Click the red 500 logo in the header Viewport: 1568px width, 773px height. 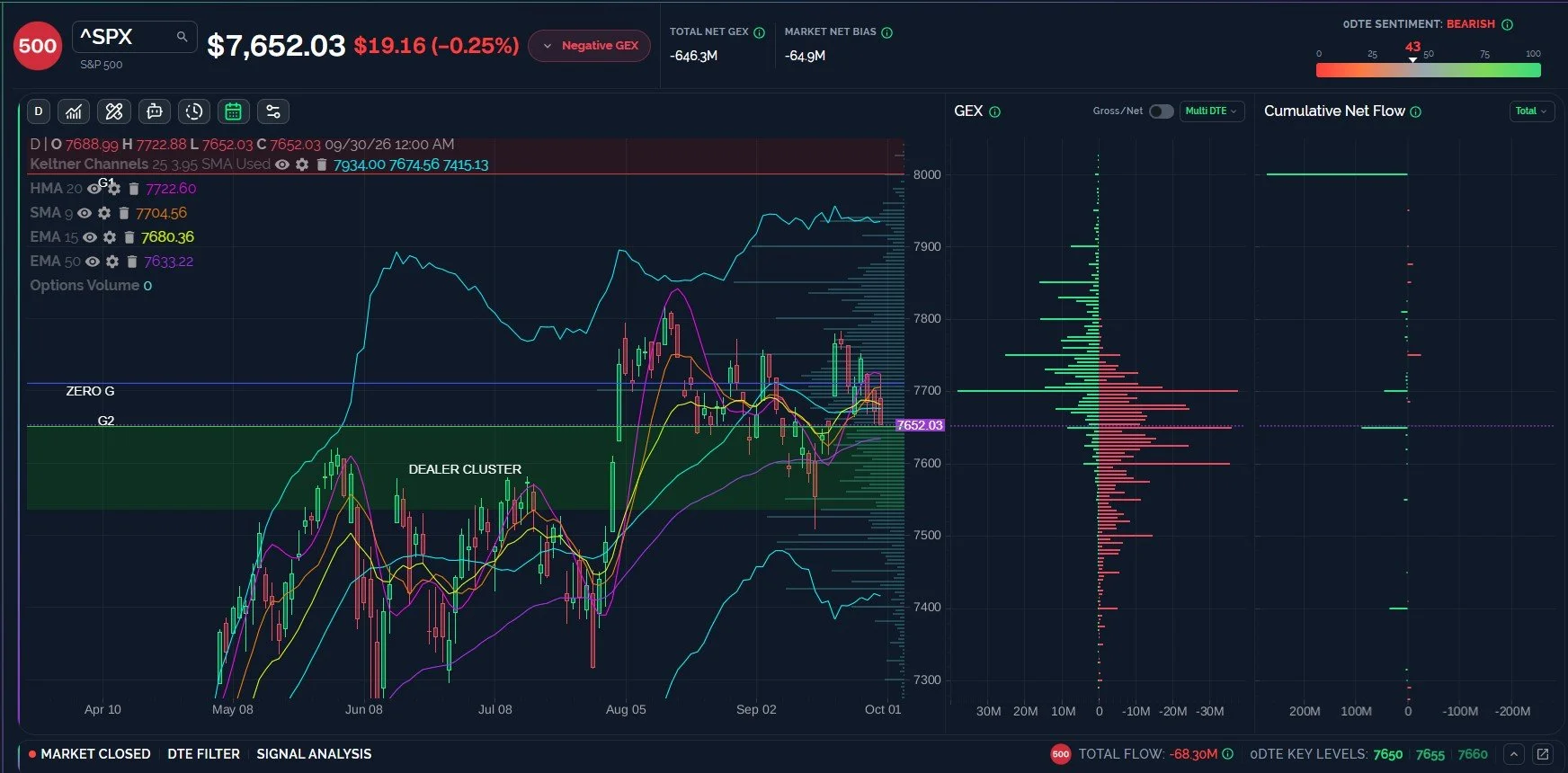pos(38,46)
